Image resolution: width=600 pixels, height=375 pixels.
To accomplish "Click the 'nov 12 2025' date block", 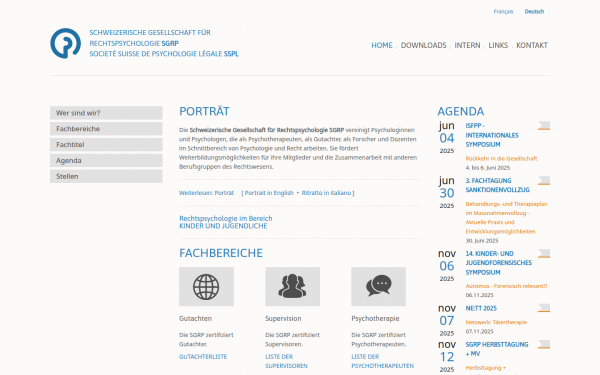I will (447, 356).
